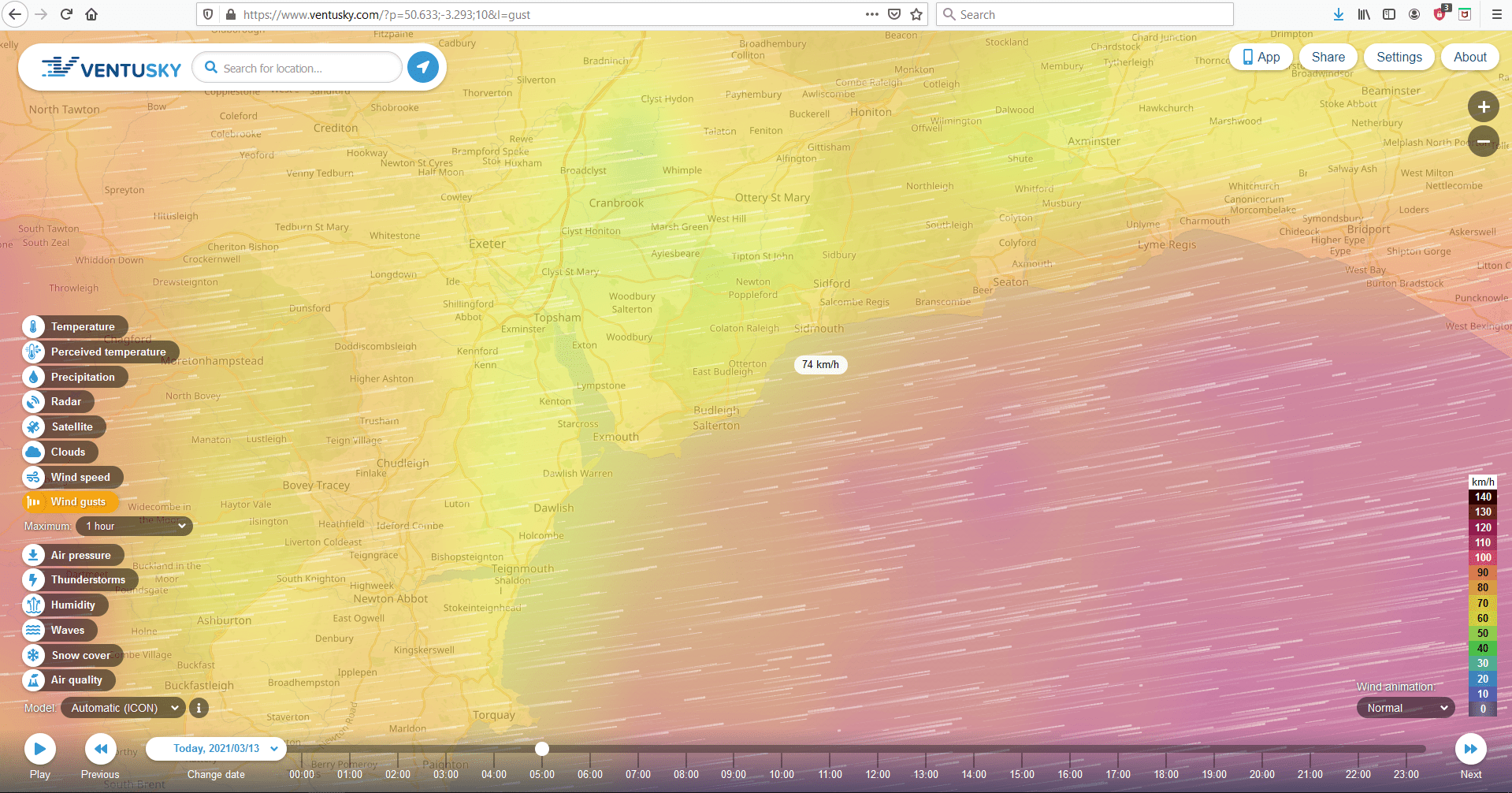
Task: Click the Share button
Action: [1328, 57]
